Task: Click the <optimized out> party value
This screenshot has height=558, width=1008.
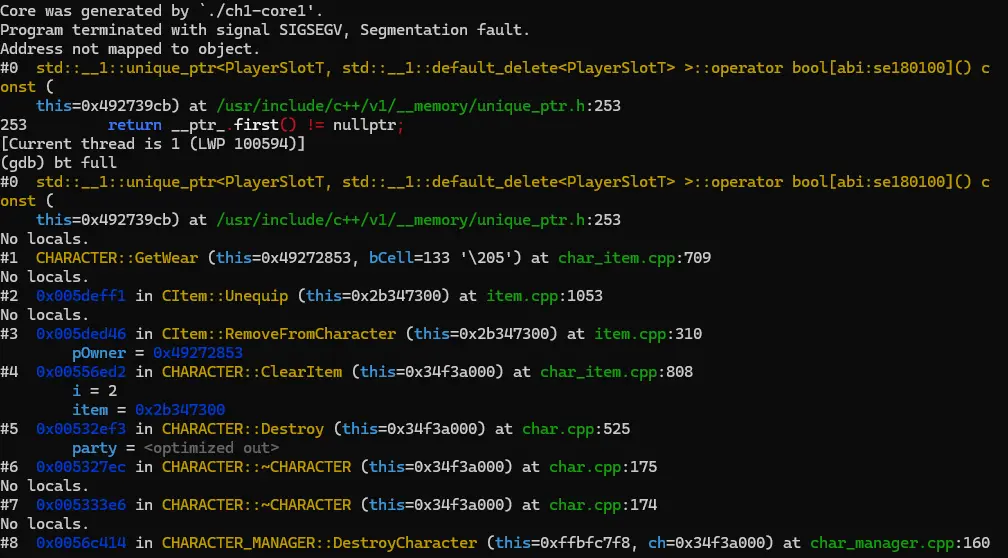Action: point(202,448)
